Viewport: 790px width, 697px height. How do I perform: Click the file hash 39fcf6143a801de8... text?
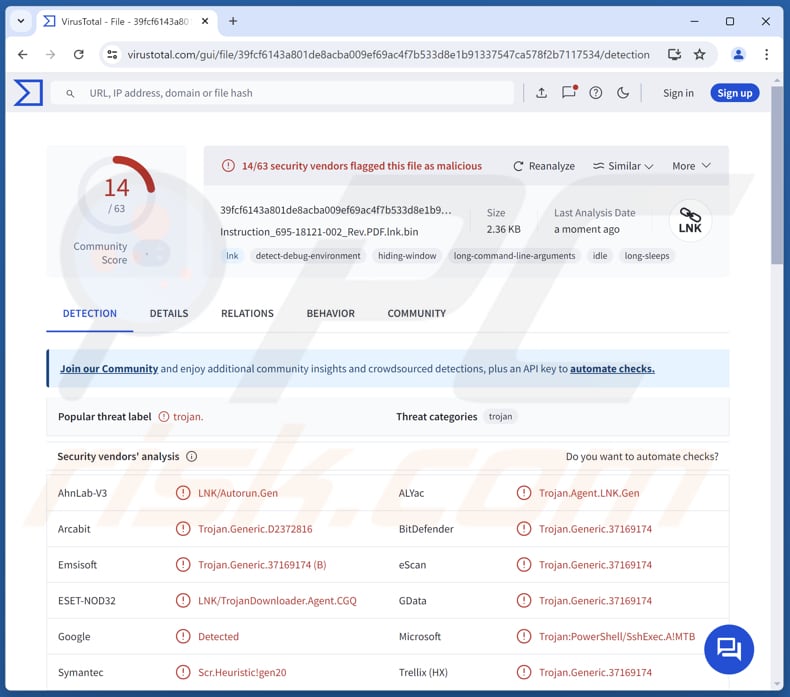pos(336,210)
